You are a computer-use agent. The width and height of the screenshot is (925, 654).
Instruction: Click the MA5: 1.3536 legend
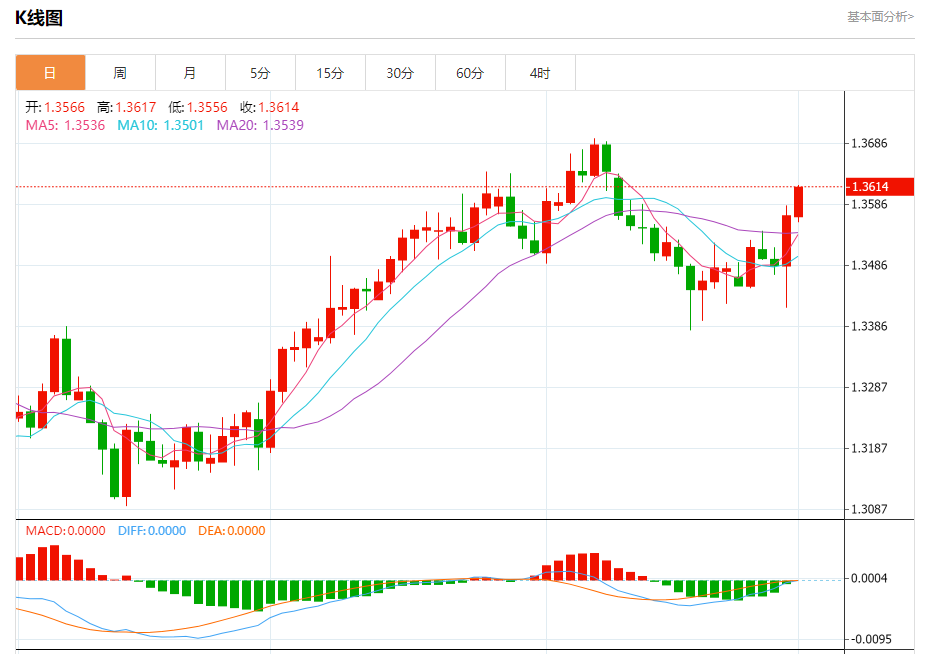pos(65,125)
